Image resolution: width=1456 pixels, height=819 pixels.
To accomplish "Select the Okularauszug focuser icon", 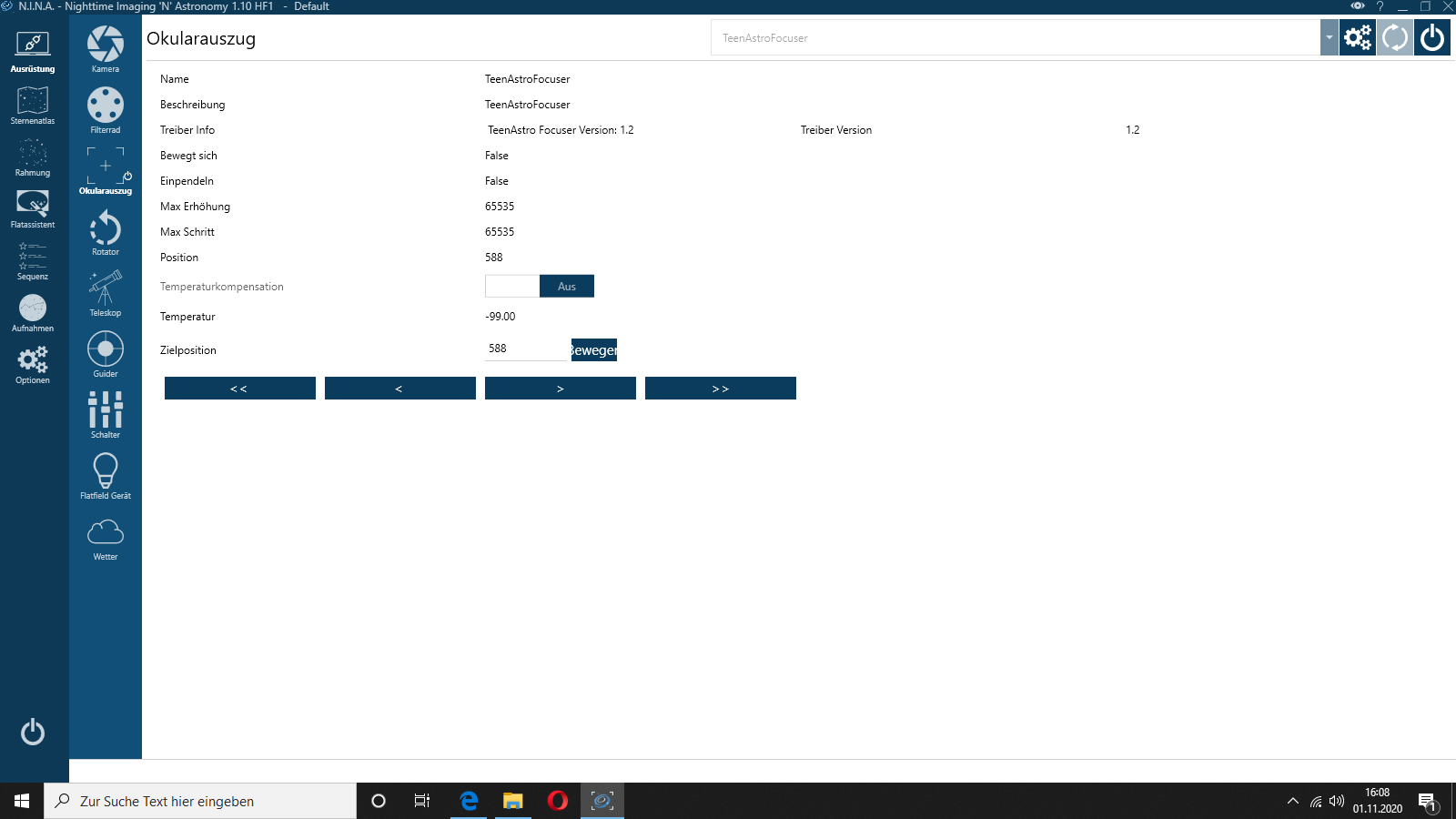I will (x=106, y=171).
